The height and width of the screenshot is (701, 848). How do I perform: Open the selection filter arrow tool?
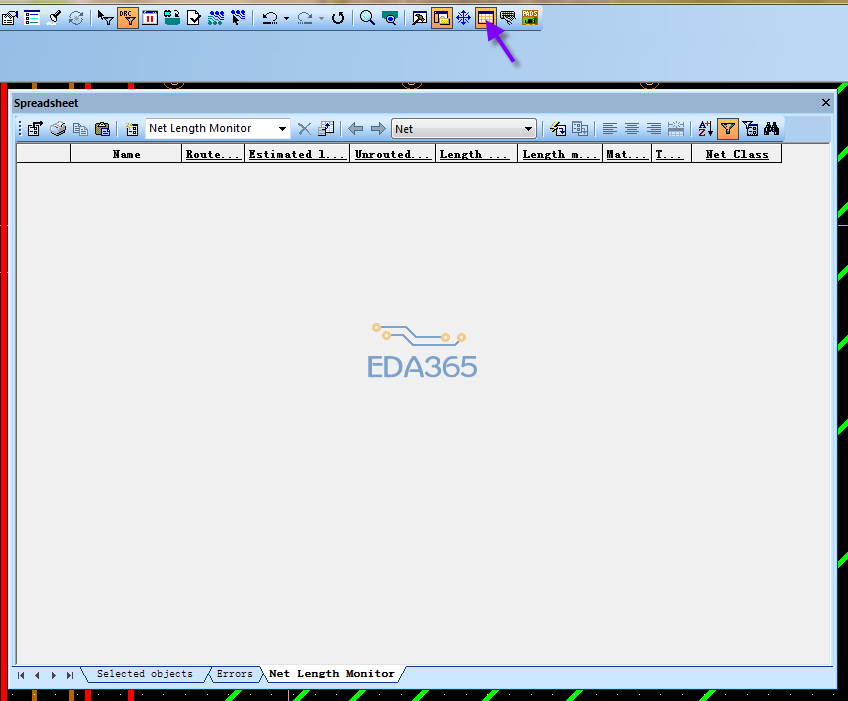tap(105, 18)
